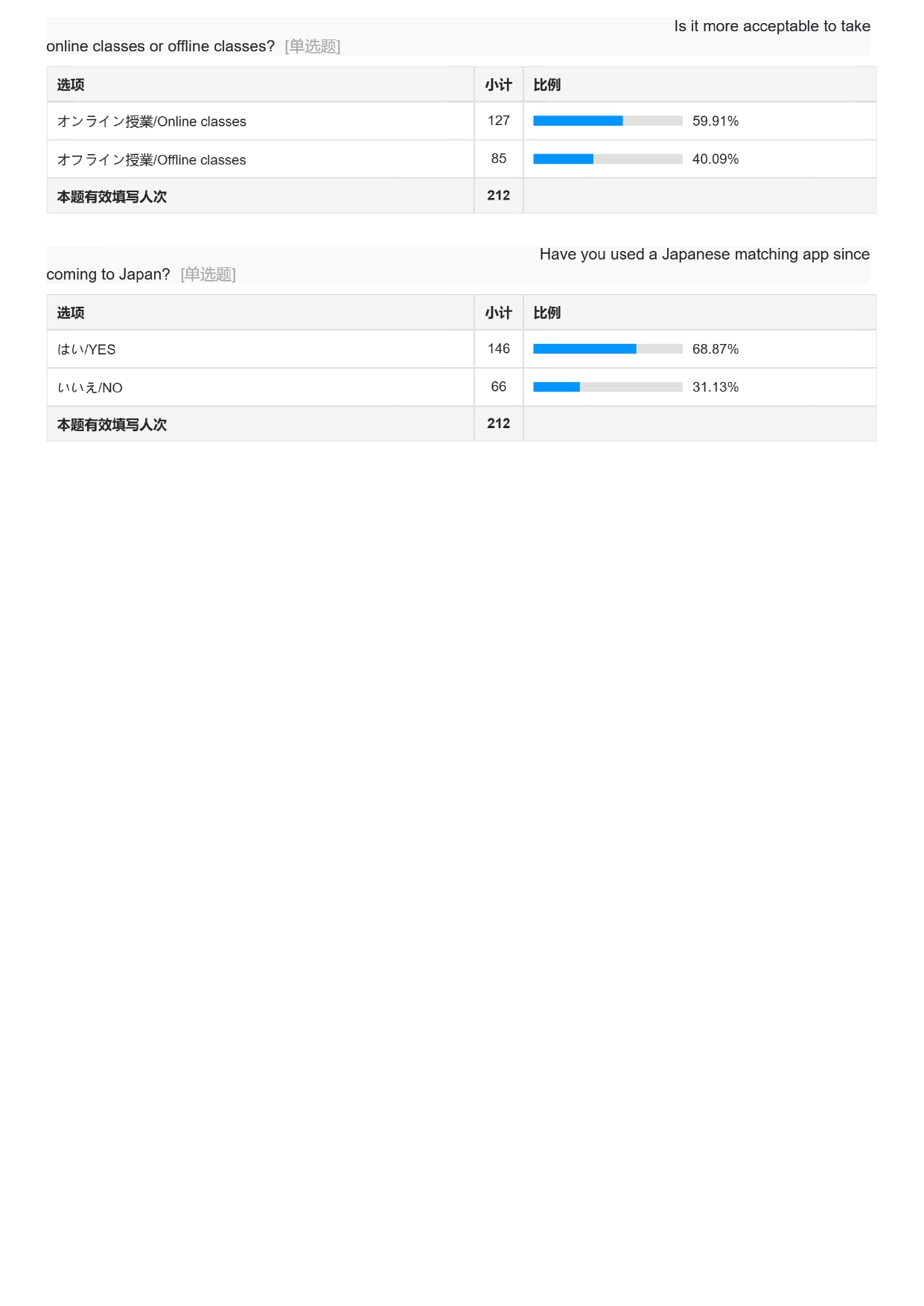Click the count 127 for Online classes
The width and height of the screenshot is (924, 1306).
pyautogui.click(x=499, y=121)
